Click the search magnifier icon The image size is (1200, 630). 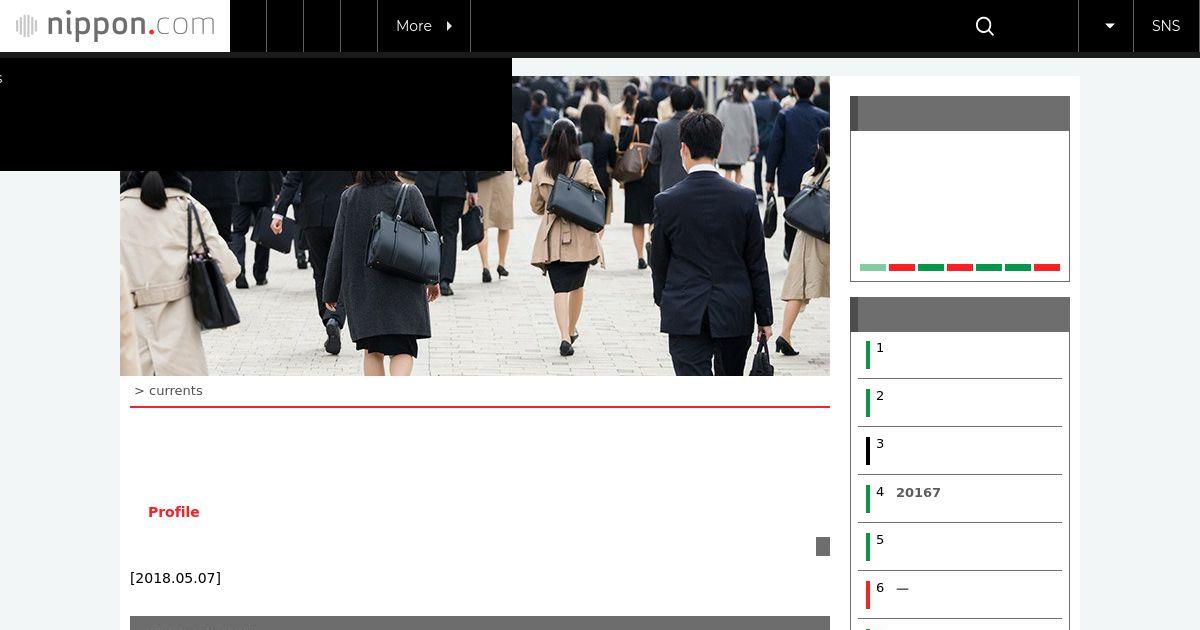pos(985,26)
